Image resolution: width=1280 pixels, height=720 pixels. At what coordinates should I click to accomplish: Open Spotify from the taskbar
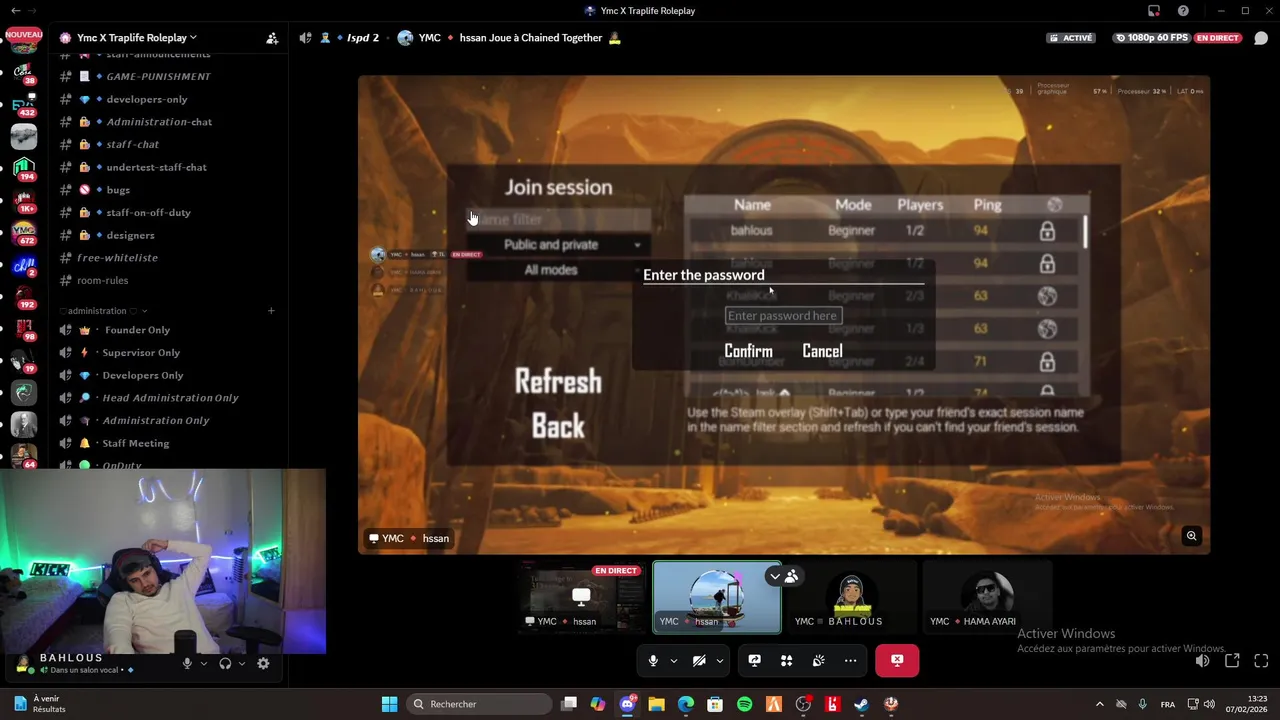pyautogui.click(x=744, y=704)
